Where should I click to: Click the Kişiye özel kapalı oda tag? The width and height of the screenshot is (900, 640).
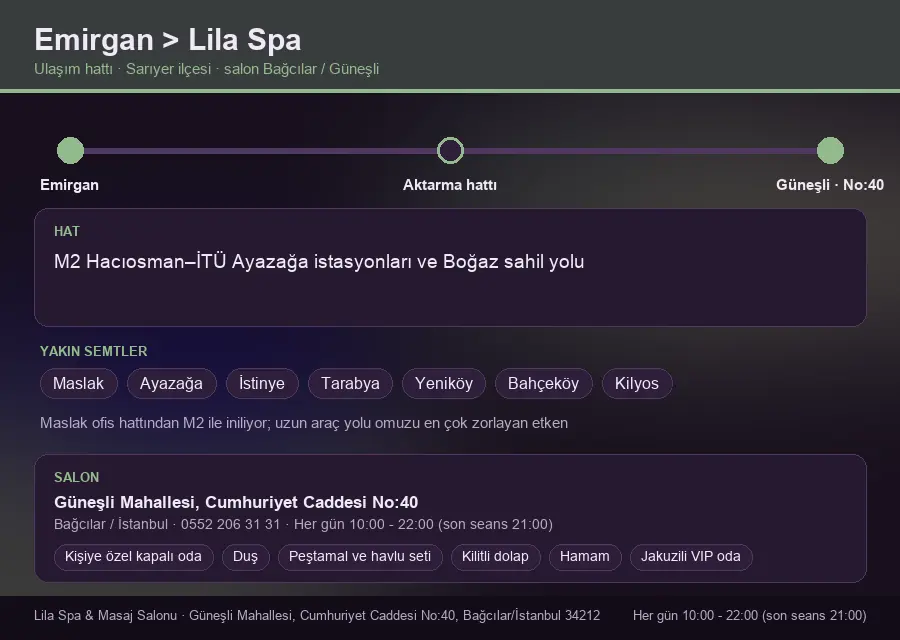tap(133, 557)
